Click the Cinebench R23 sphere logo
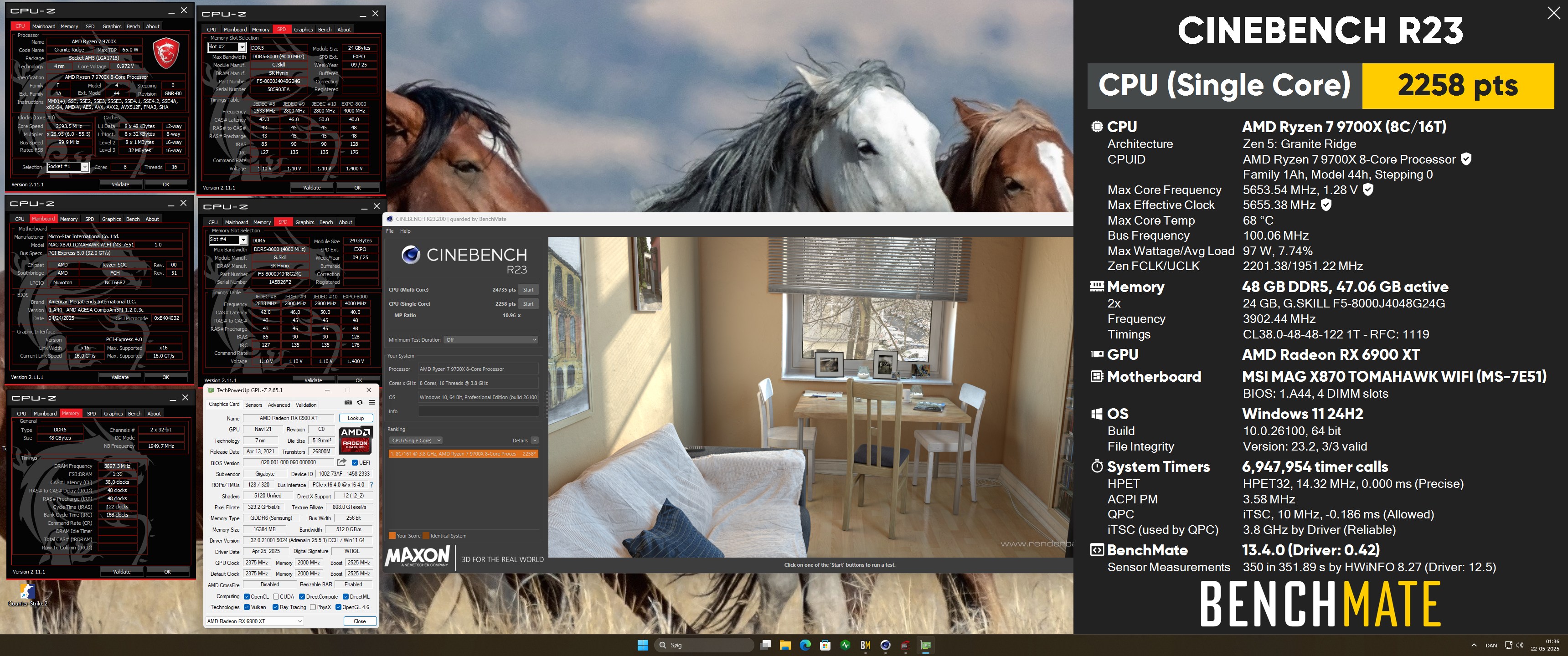The height and width of the screenshot is (656, 1568). pos(411,254)
